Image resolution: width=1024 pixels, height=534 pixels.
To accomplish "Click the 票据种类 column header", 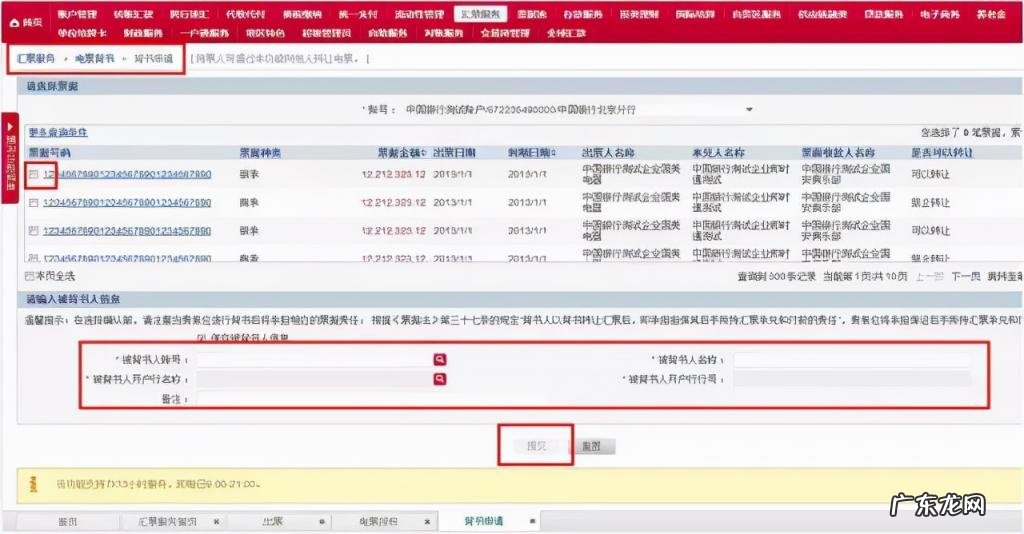I will [x=260, y=153].
